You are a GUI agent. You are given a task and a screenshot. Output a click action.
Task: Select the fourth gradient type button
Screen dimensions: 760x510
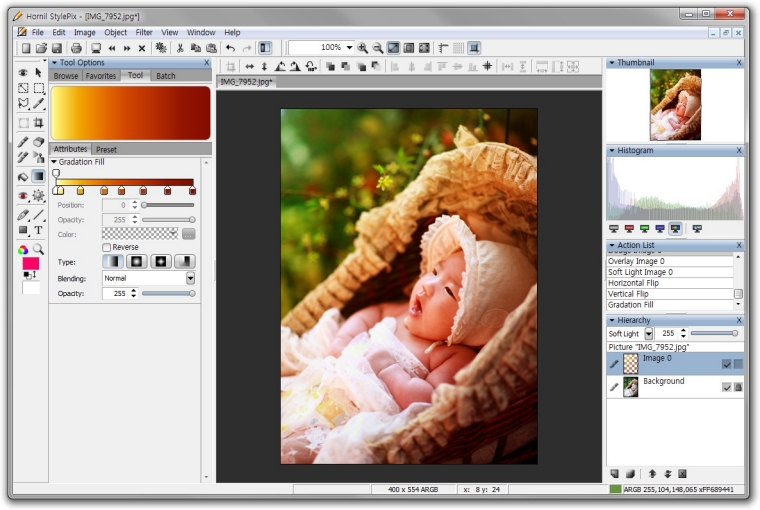tap(185, 262)
